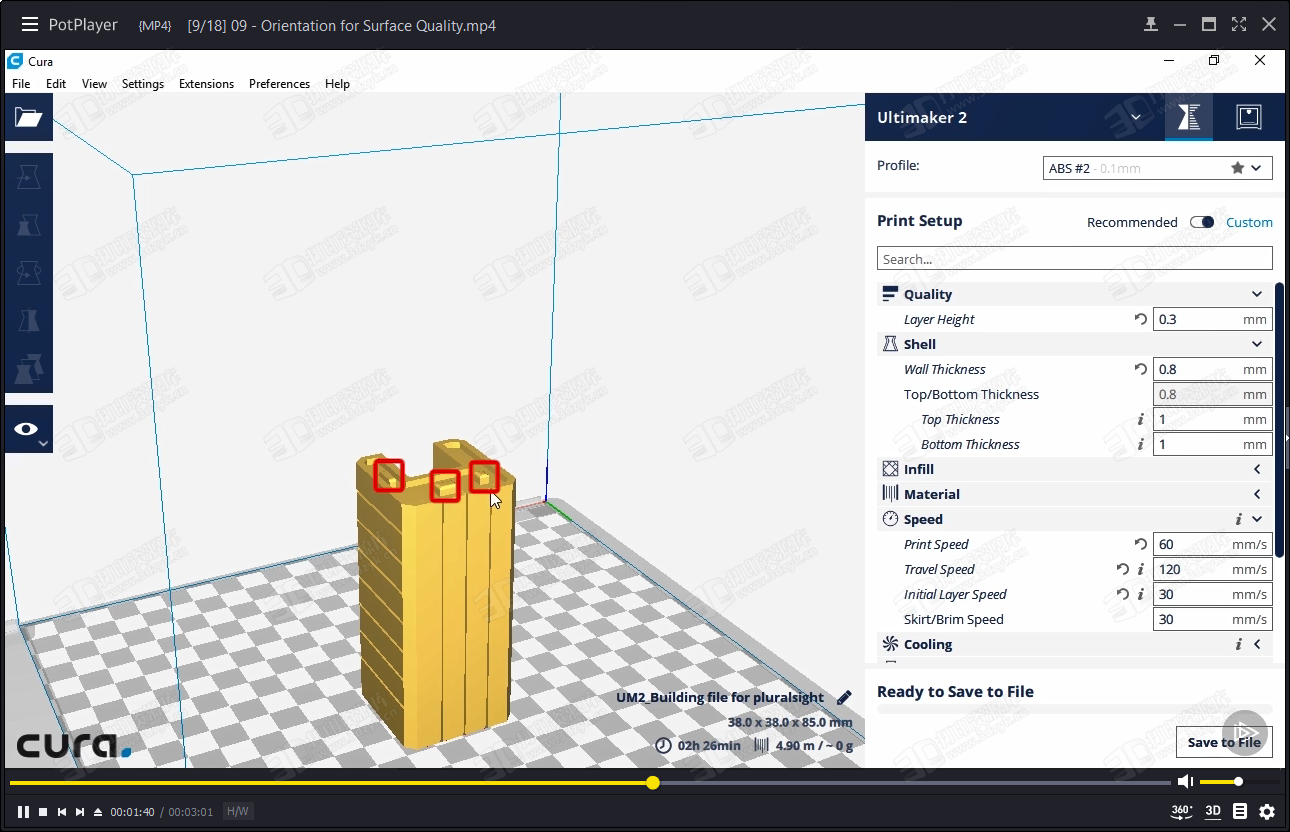1290x832 pixels.
Task: Show info for Initial Layer Speed
Action: point(1141,594)
